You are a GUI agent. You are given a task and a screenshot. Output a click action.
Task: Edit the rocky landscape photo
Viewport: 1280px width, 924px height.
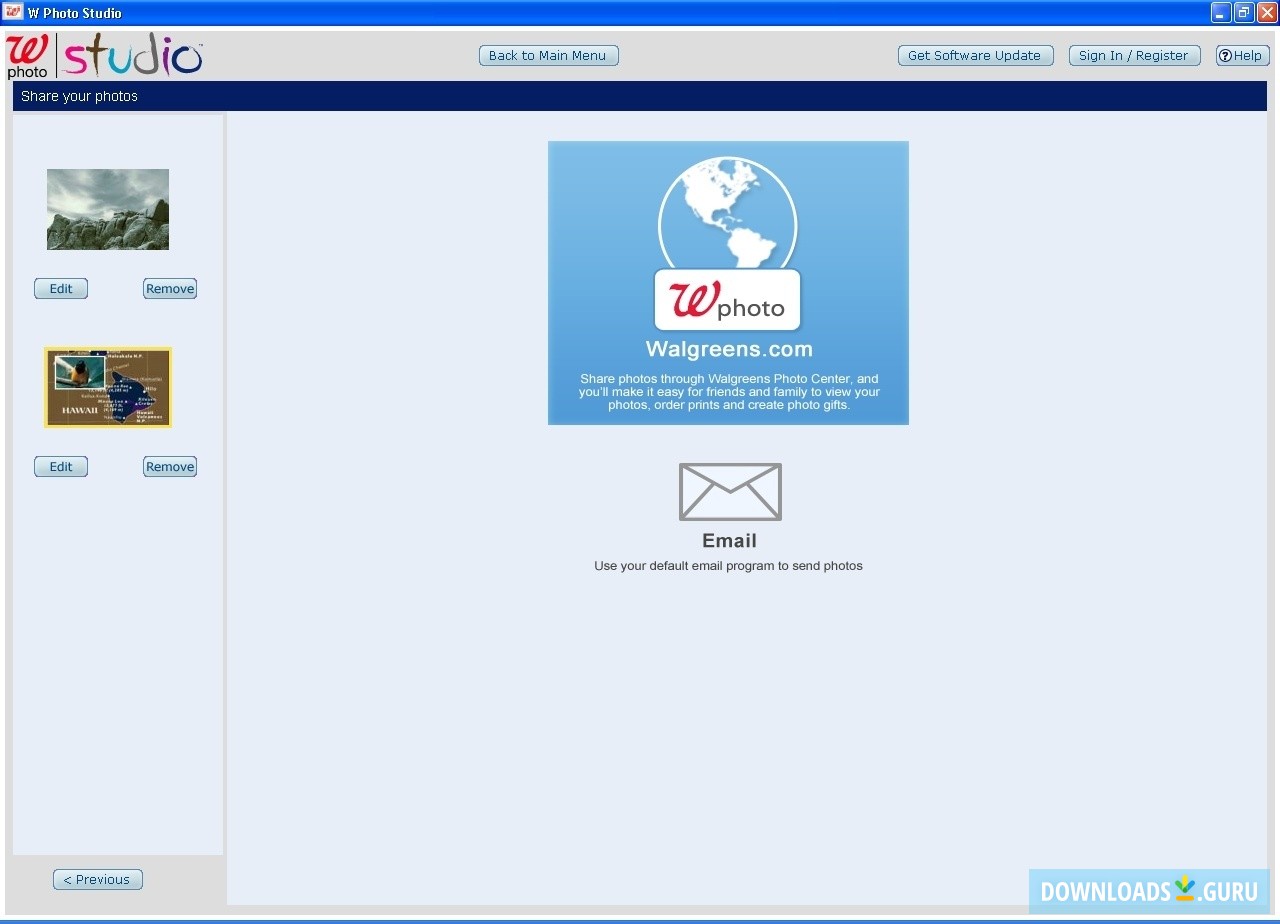(x=61, y=289)
